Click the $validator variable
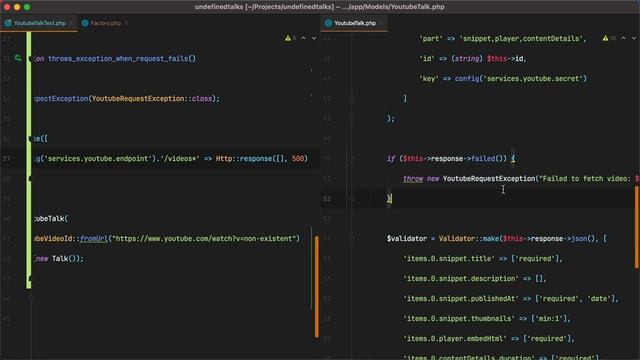This screenshot has height=360, width=640. click(407, 238)
